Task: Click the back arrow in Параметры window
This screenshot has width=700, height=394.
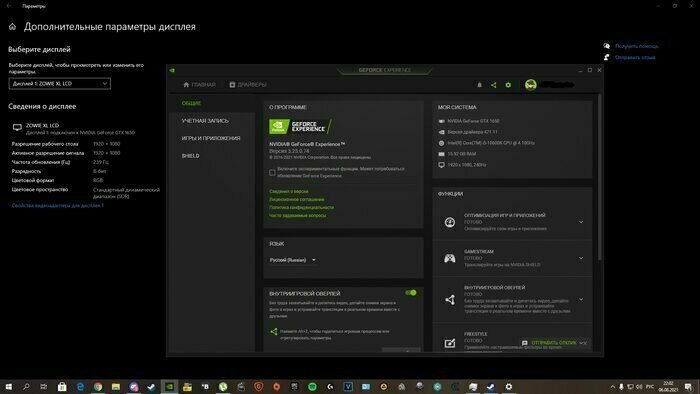Action: [8, 6]
